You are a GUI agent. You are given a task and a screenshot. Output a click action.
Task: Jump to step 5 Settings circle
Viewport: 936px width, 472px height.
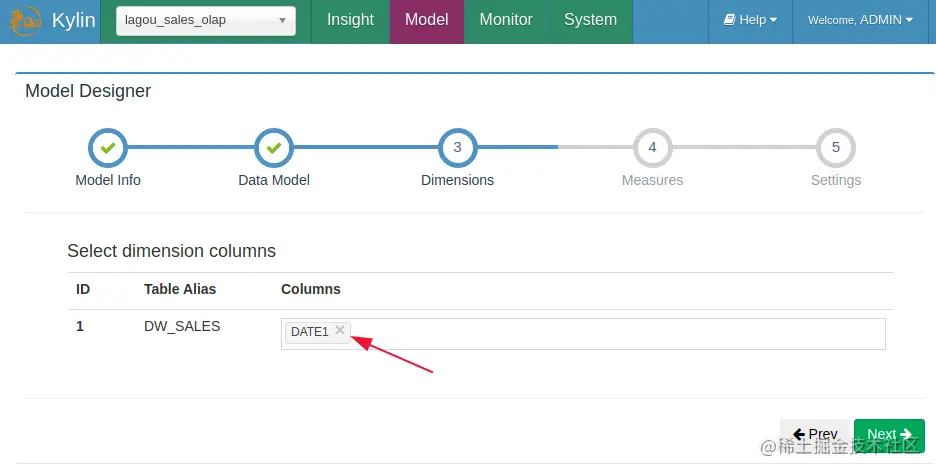(x=836, y=148)
